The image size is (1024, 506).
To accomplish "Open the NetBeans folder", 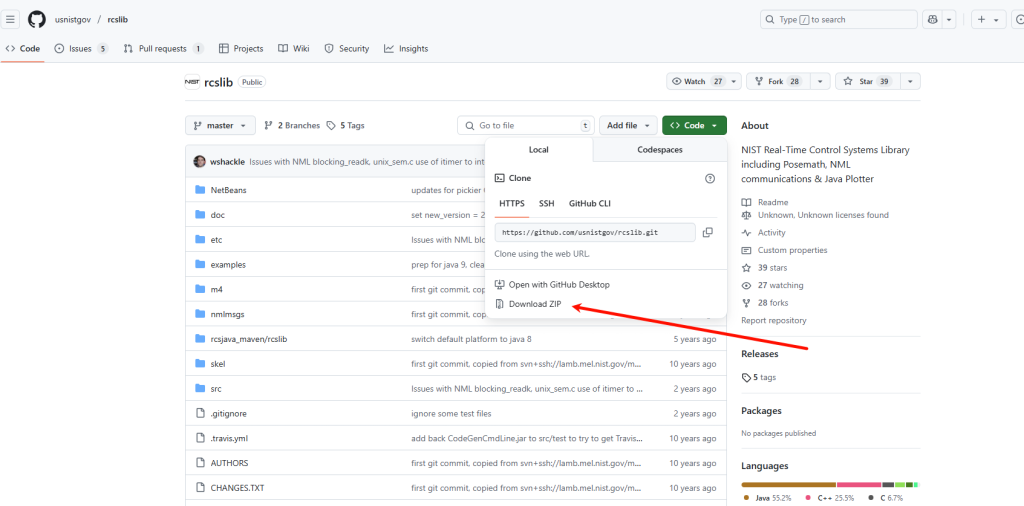I will [228, 190].
